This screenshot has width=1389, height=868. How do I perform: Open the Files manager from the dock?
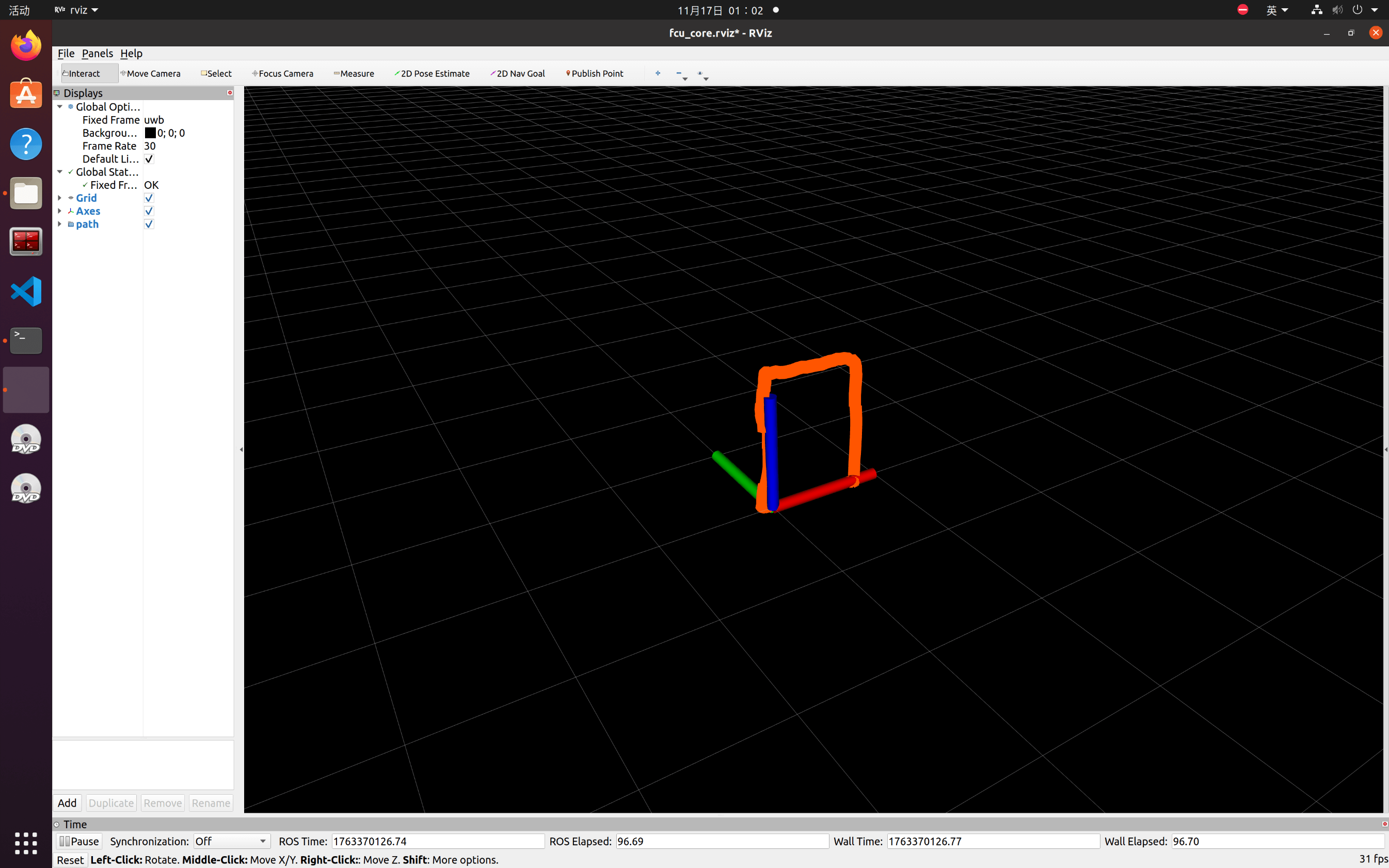(x=26, y=193)
